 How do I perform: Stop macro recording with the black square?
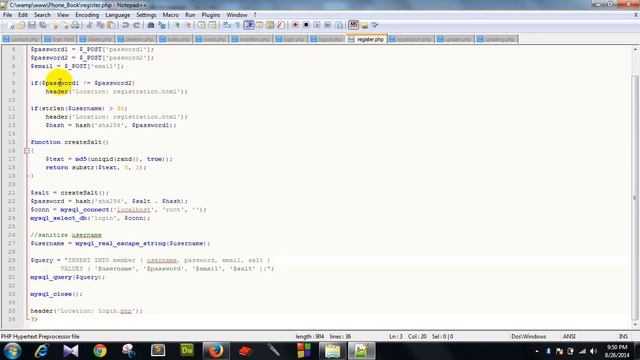tap(306, 25)
